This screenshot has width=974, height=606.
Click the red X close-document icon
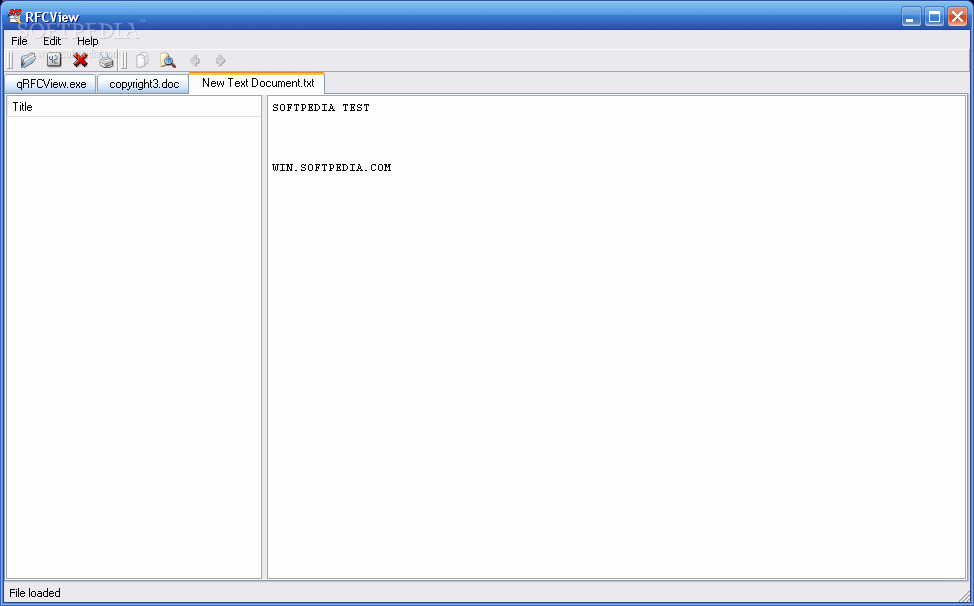[x=80, y=60]
